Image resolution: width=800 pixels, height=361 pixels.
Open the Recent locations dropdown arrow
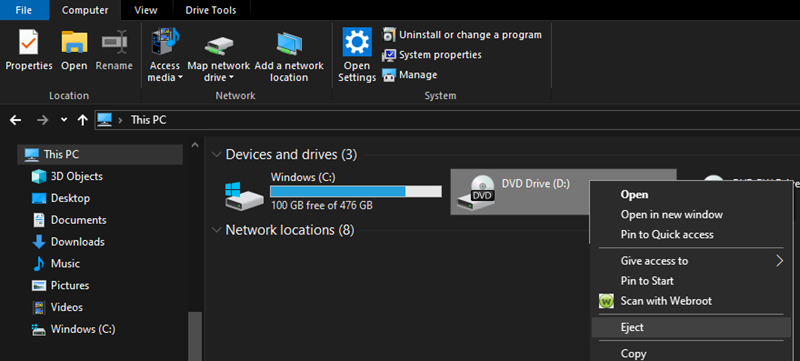point(64,120)
